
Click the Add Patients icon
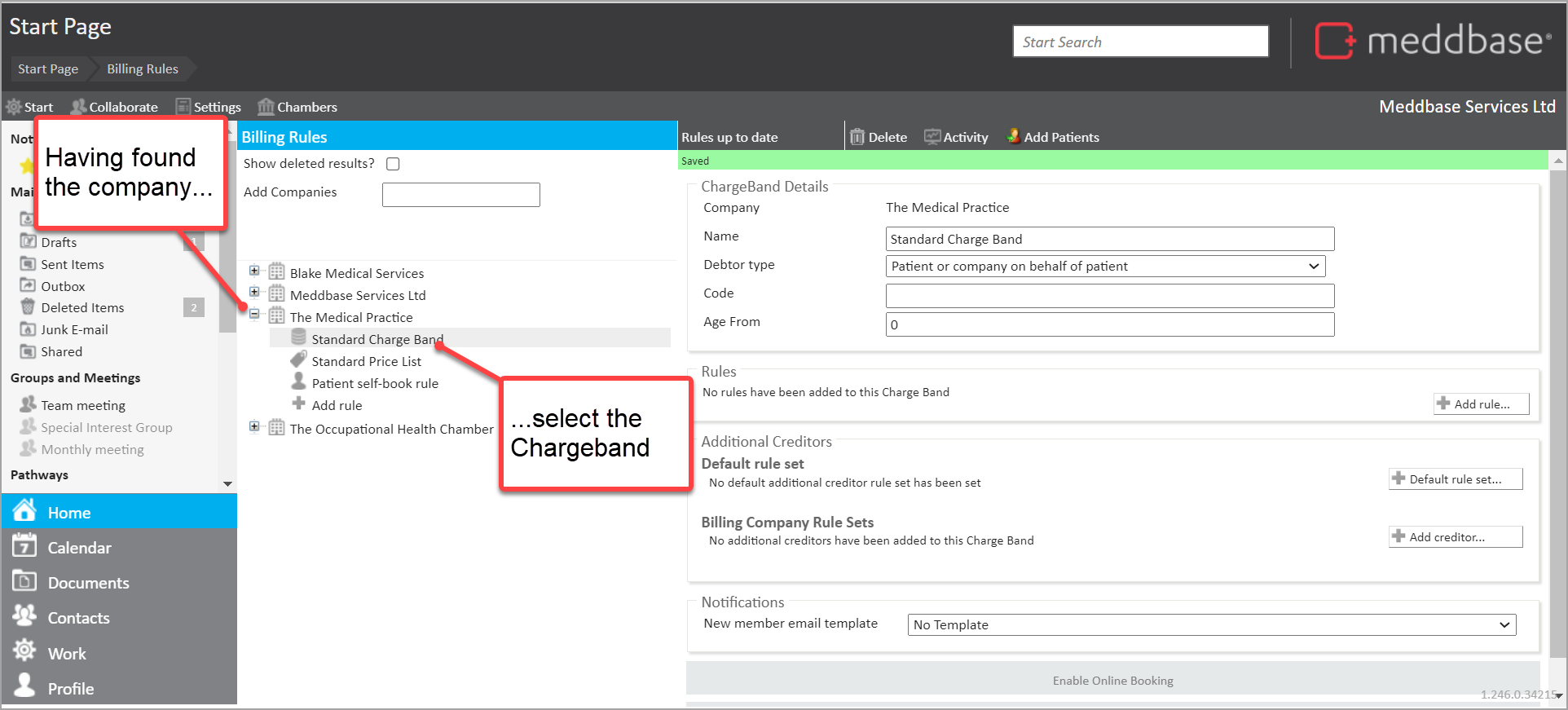coord(1013,136)
